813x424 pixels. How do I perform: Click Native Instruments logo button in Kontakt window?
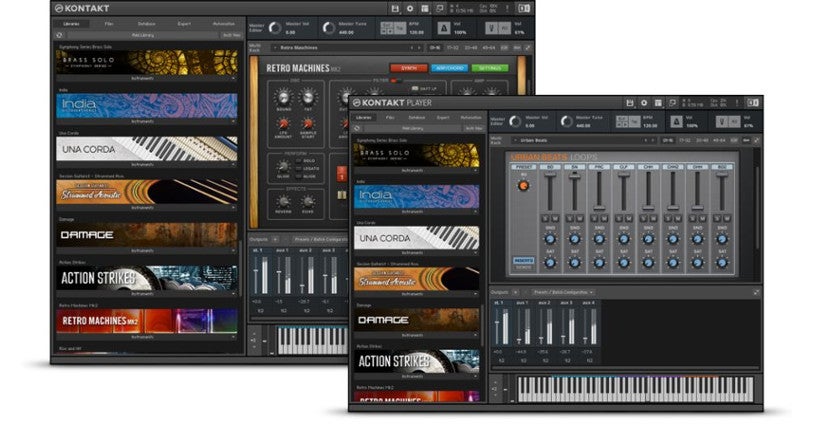524,8
